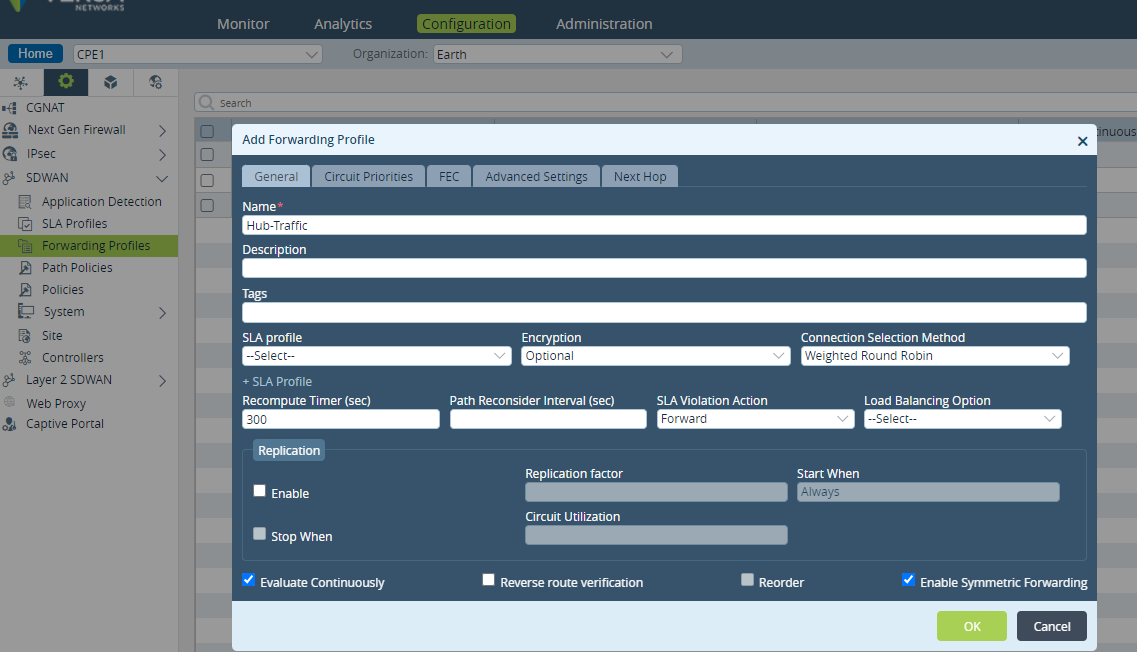Image resolution: width=1137 pixels, height=652 pixels.
Task: Open the Load Balancing Option dropdown
Action: [962, 419]
